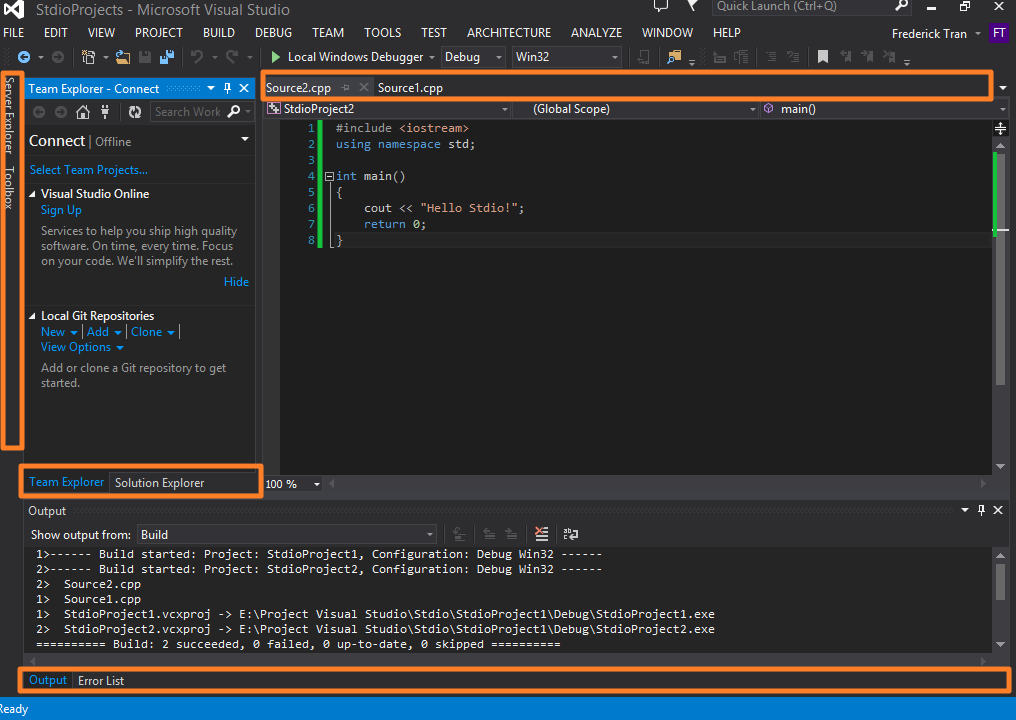Open the BUILD menu
1016x720 pixels.
point(219,33)
